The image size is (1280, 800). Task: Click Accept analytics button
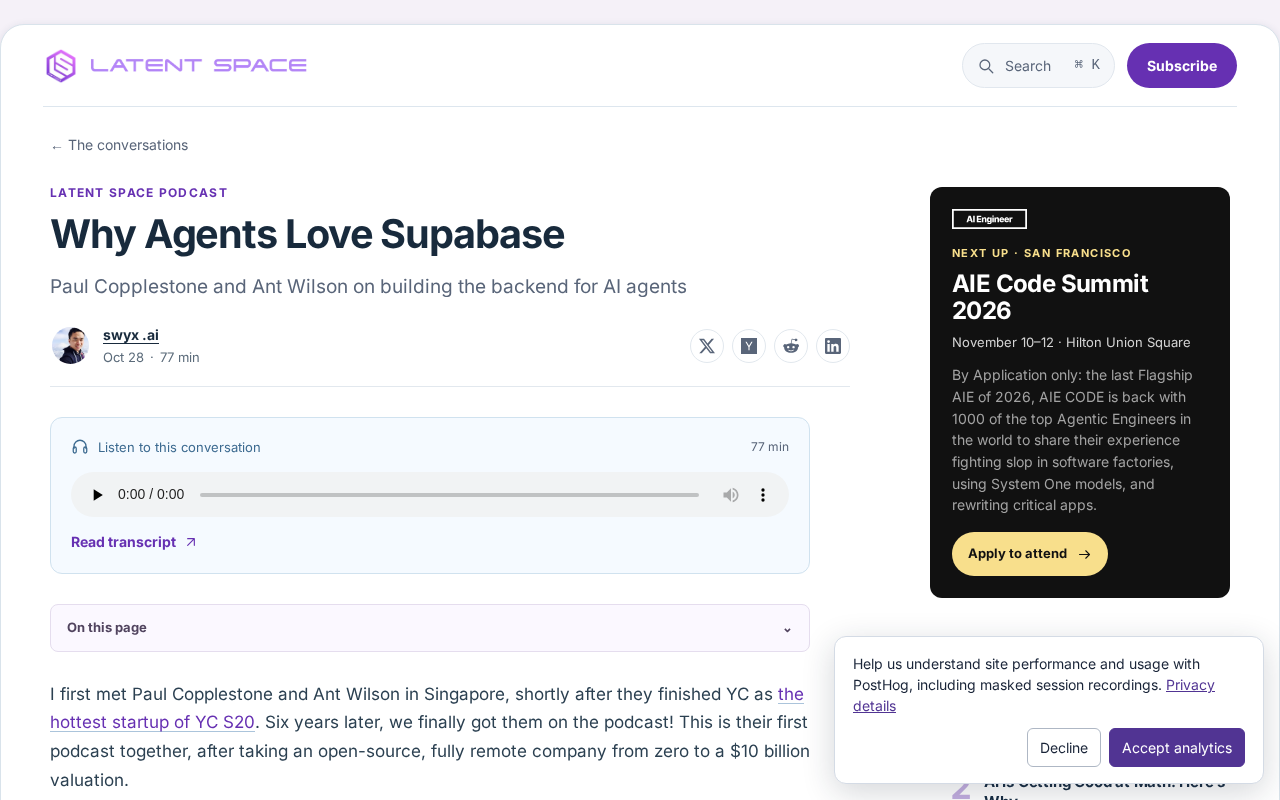pyautogui.click(x=1177, y=748)
